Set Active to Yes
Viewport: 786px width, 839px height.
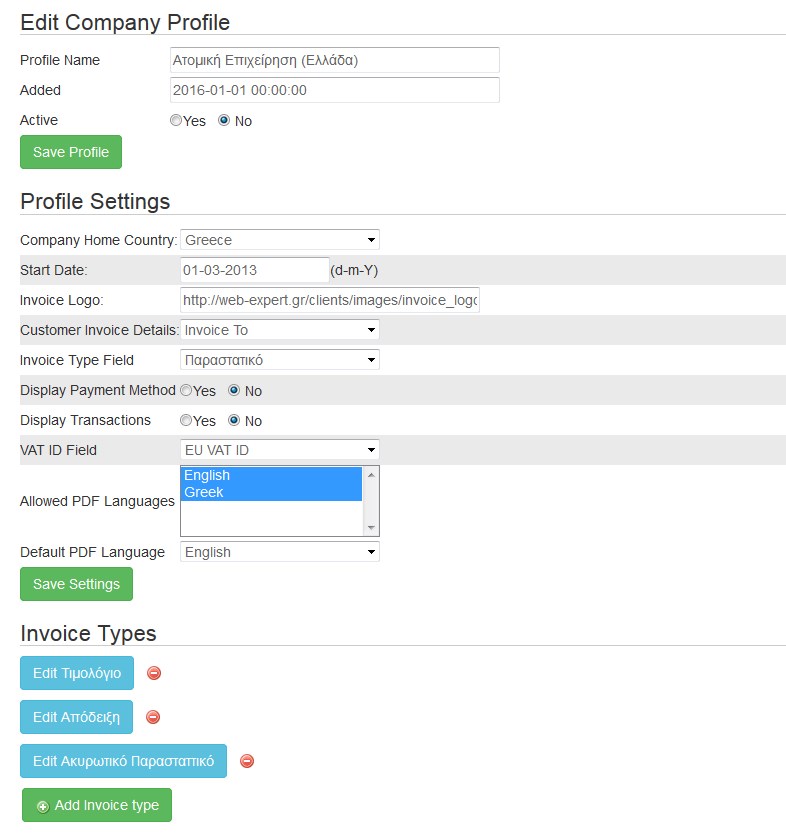click(x=175, y=120)
